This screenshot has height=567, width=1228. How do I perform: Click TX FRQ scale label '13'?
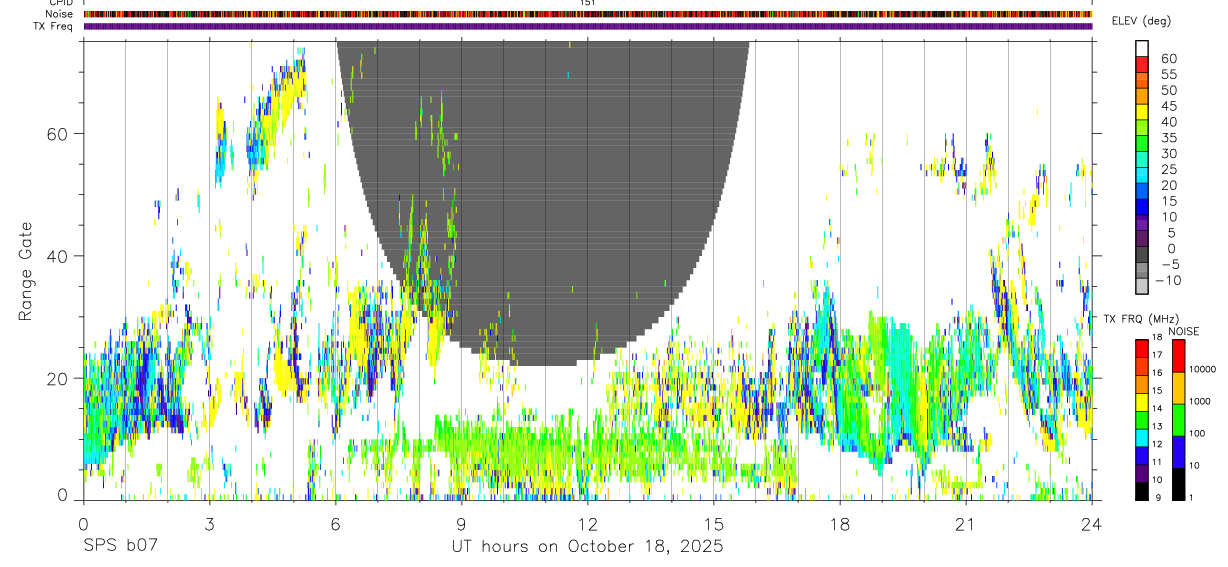(x=1157, y=426)
